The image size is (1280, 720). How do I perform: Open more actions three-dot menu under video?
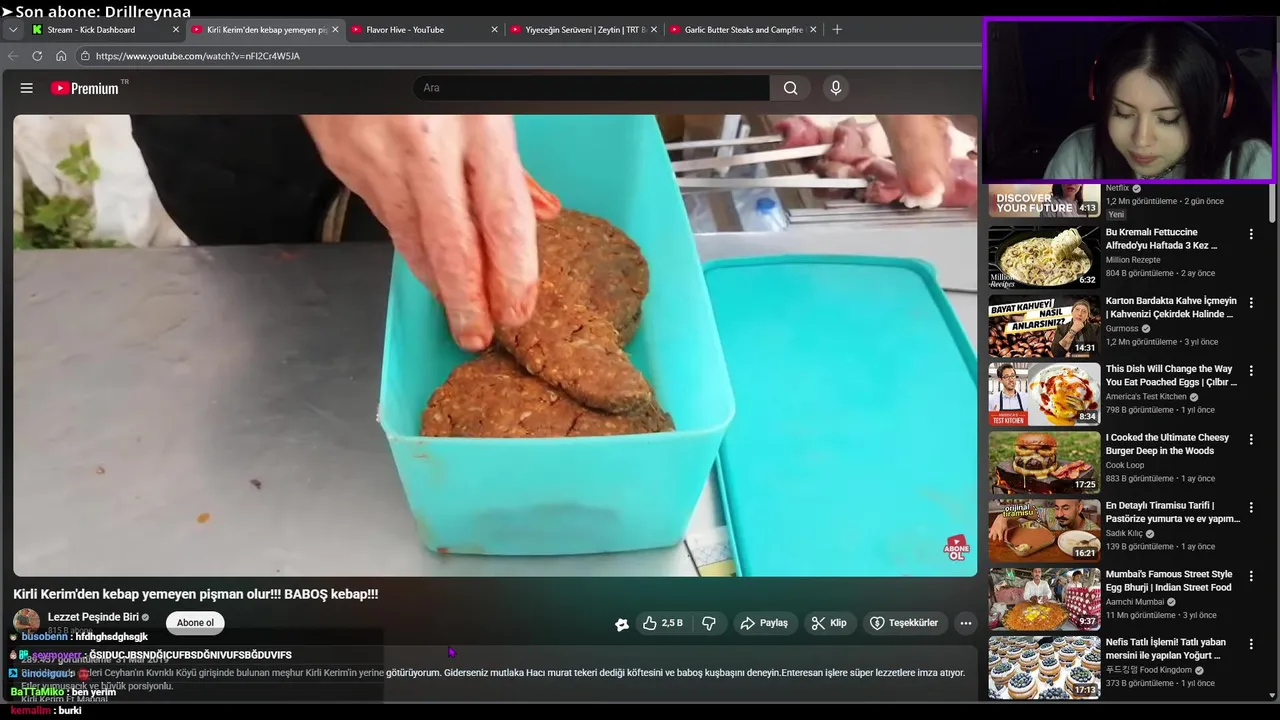[966, 623]
